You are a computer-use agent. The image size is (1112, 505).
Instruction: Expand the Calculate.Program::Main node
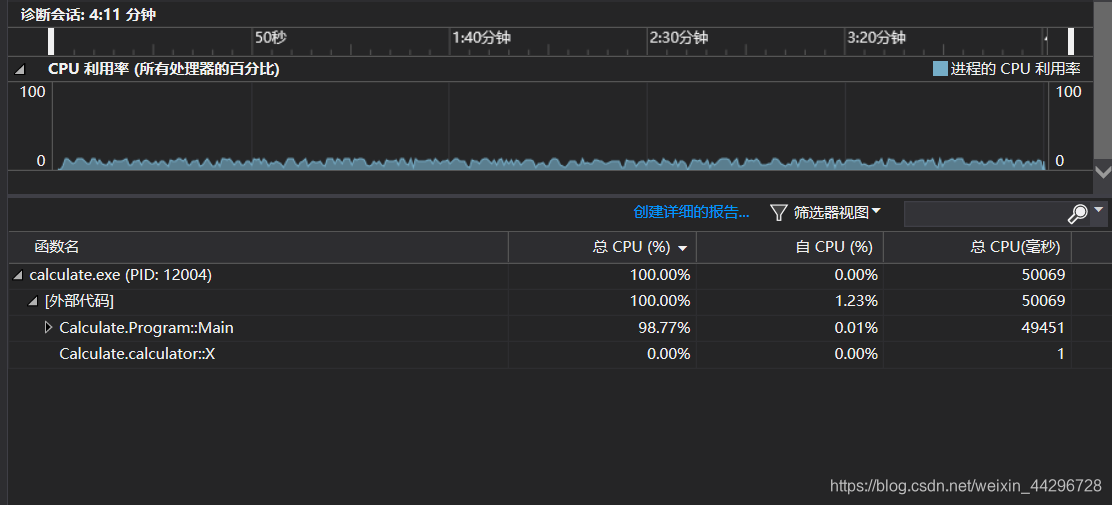click(x=48, y=328)
